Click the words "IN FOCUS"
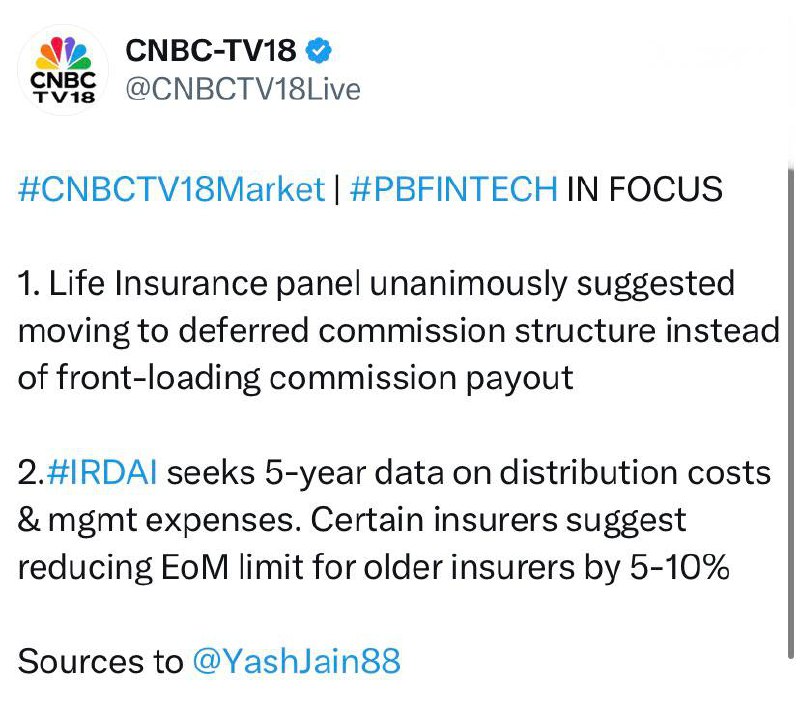This screenshot has width=800, height=711. [644, 188]
